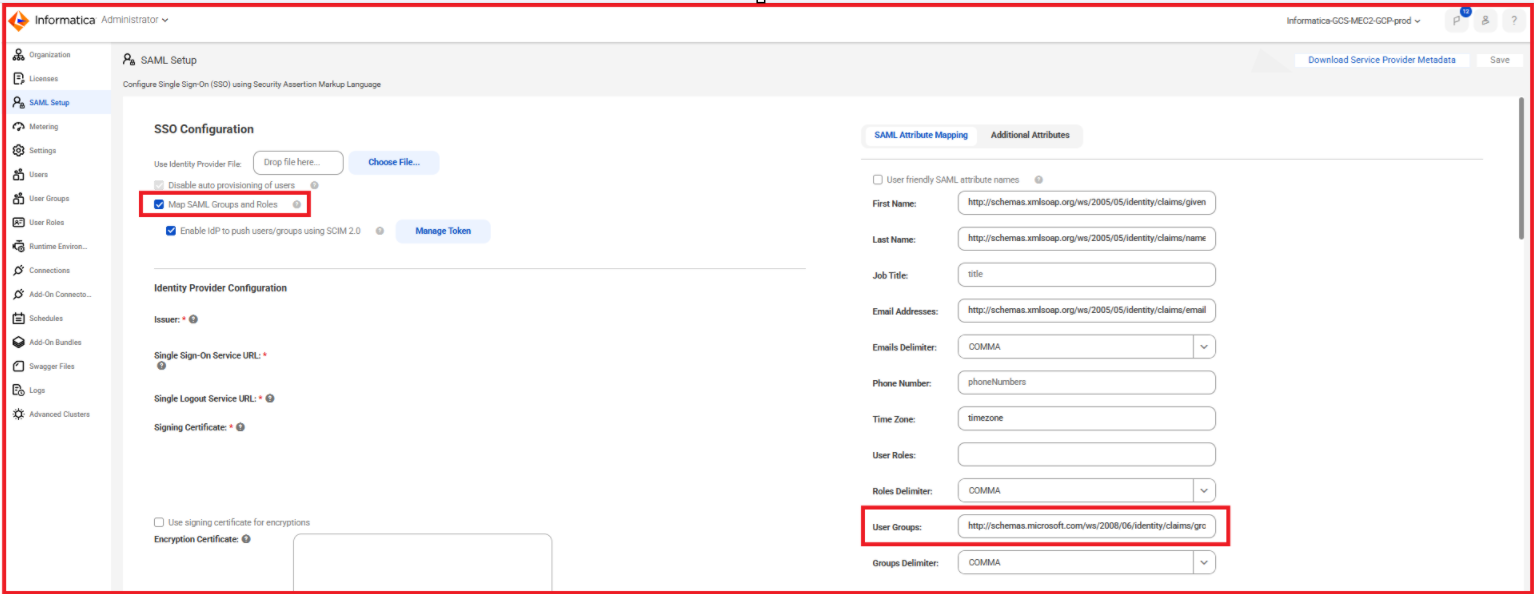1534x594 pixels.
Task: Click help icon beside Single Logout Service URL
Action: [x=270, y=398]
